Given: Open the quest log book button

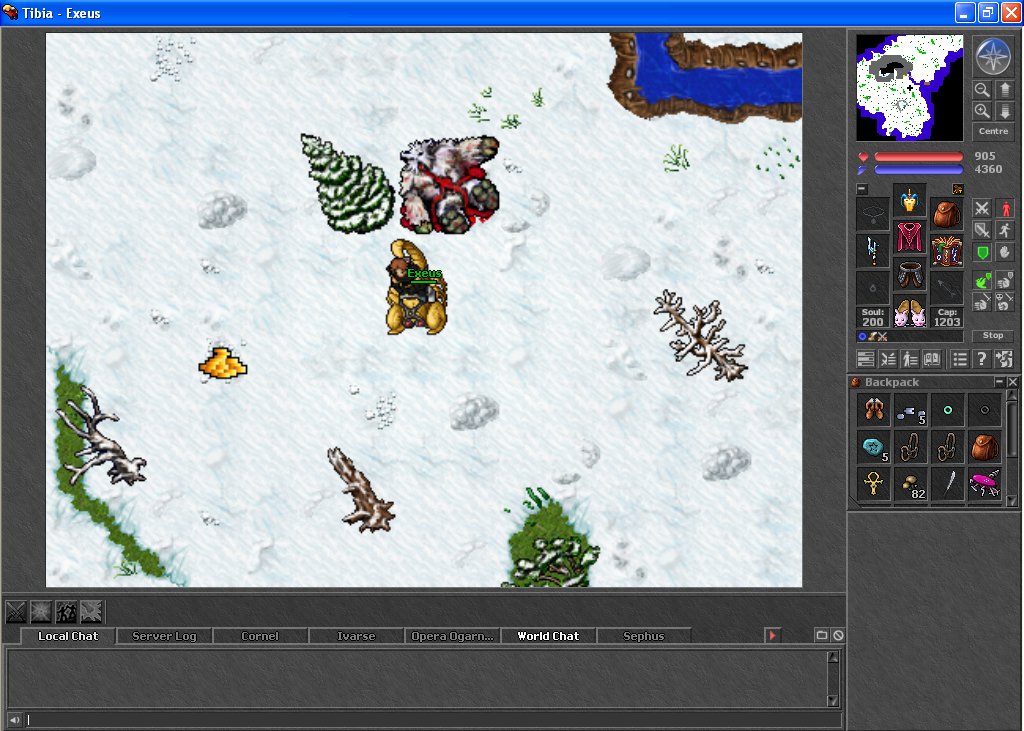Looking at the screenshot, I should (x=932, y=359).
